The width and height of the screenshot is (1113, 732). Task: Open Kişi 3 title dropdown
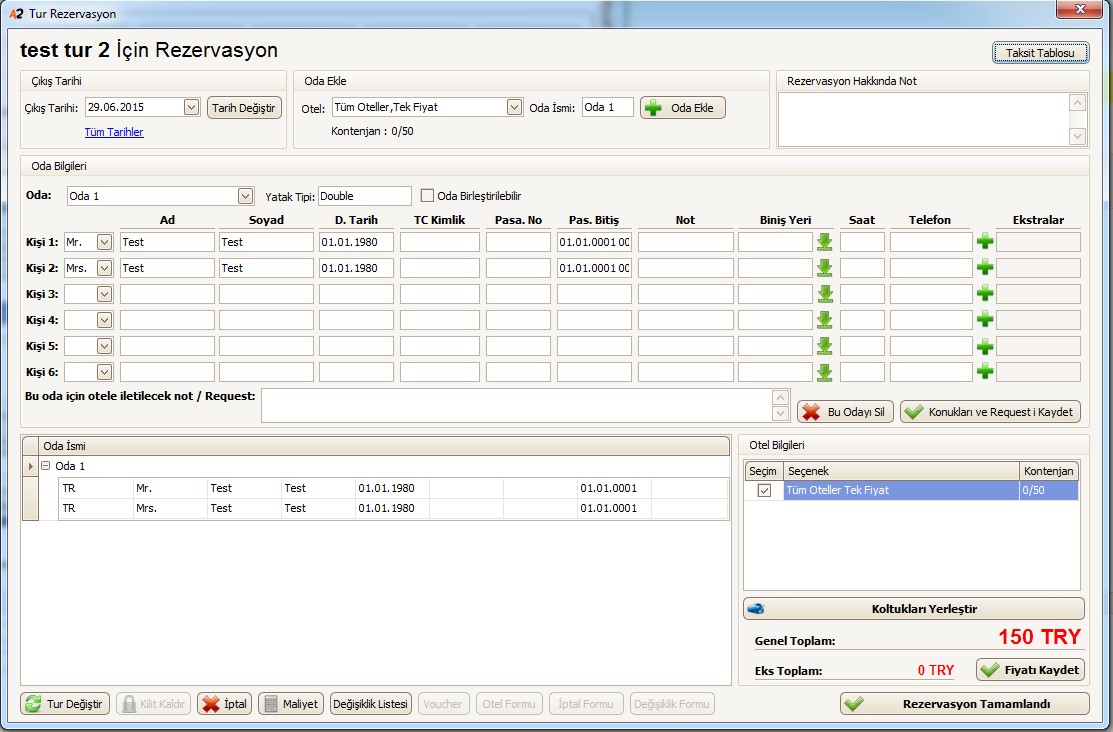point(104,294)
